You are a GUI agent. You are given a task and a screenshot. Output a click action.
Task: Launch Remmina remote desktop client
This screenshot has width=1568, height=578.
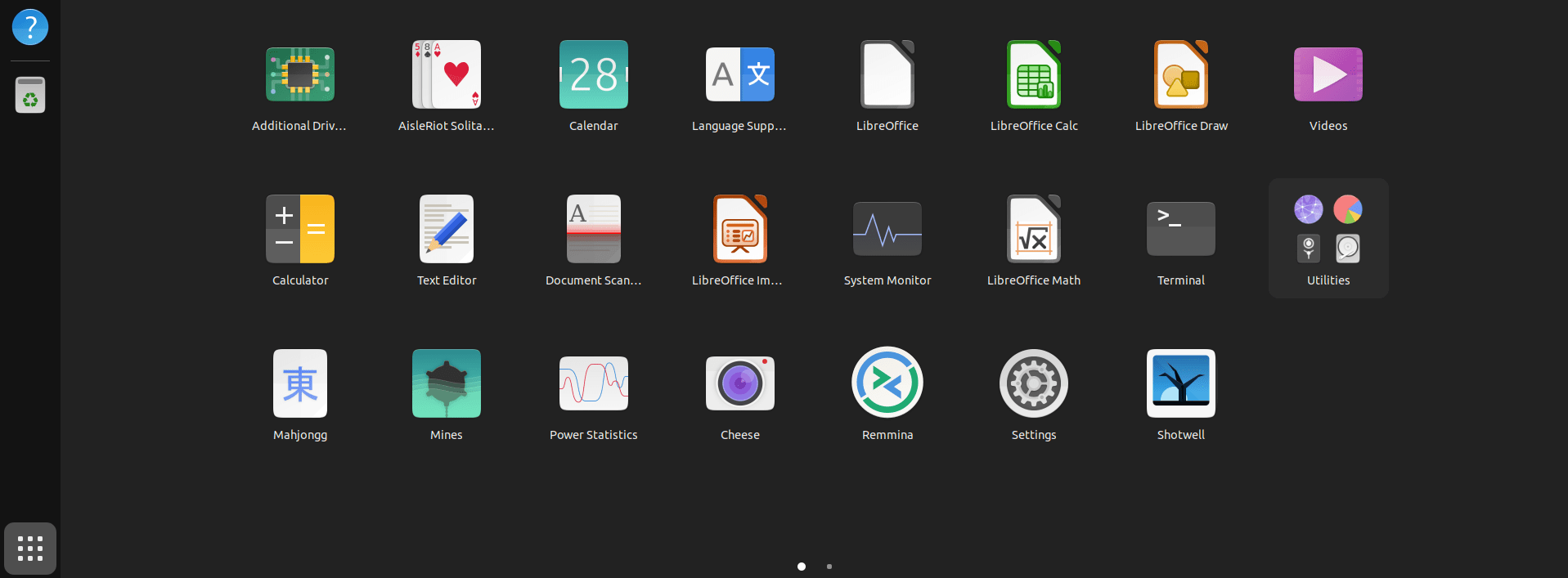(887, 393)
